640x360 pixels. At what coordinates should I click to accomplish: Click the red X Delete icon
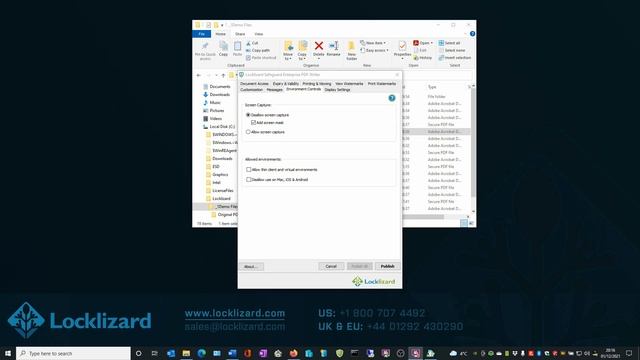pos(319,46)
